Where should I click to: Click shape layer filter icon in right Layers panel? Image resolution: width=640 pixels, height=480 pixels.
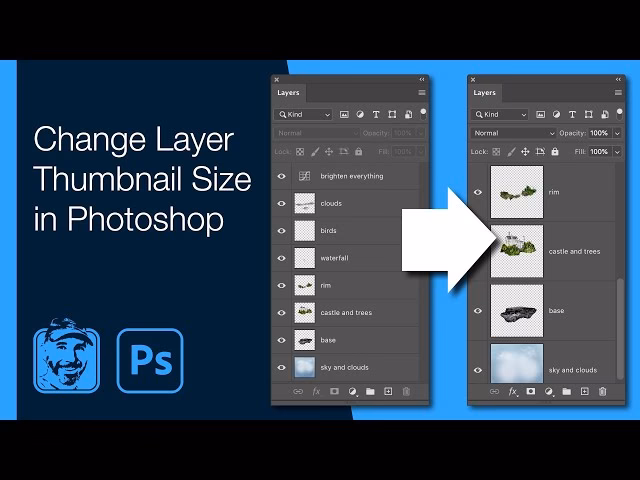tap(589, 115)
